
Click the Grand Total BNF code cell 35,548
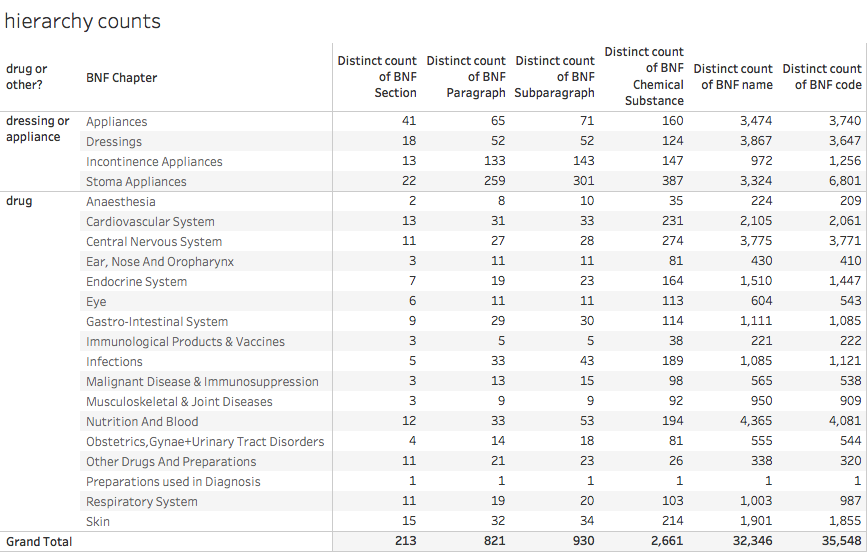click(841, 541)
